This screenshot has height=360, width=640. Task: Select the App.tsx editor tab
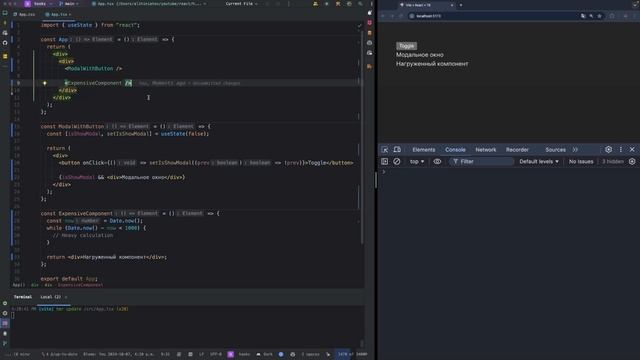click(x=58, y=14)
